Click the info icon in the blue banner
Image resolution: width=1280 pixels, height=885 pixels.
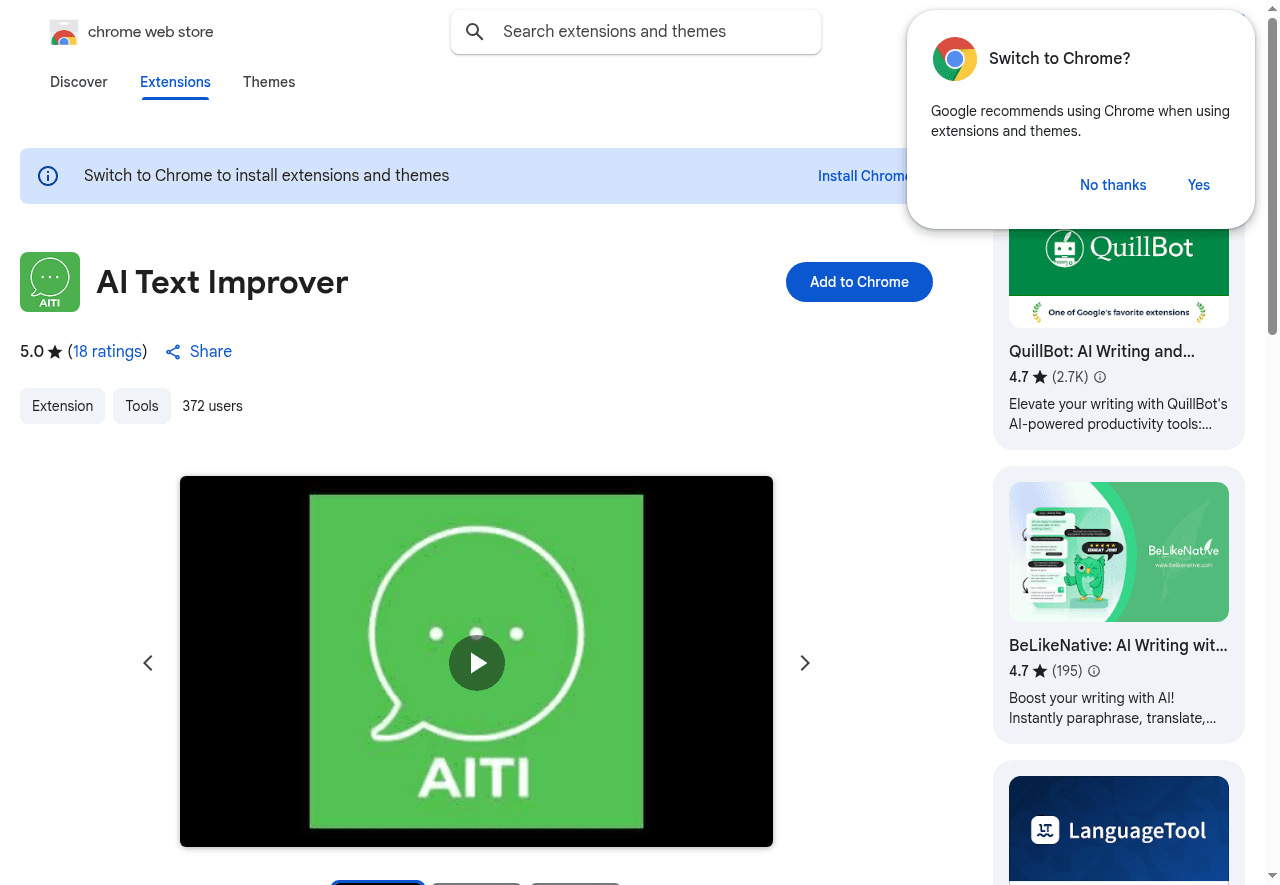coord(47,175)
